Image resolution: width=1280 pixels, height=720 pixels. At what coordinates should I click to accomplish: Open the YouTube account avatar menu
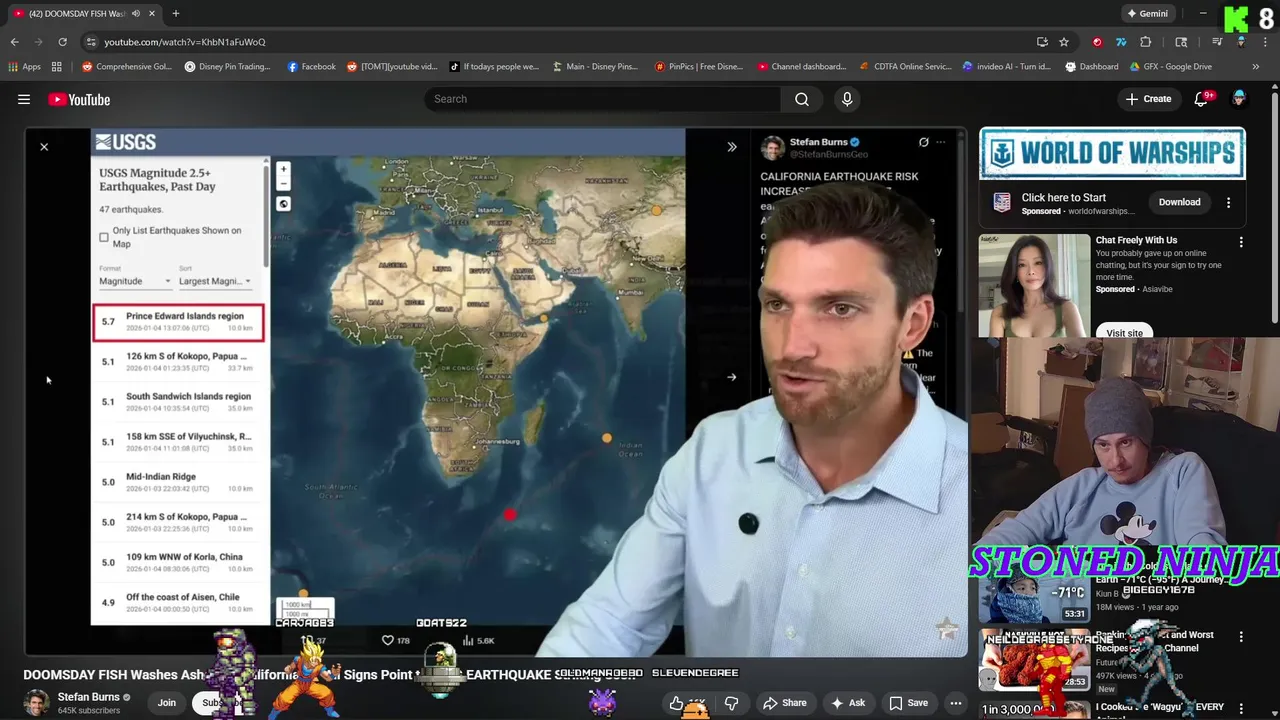[x=1240, y=98]
